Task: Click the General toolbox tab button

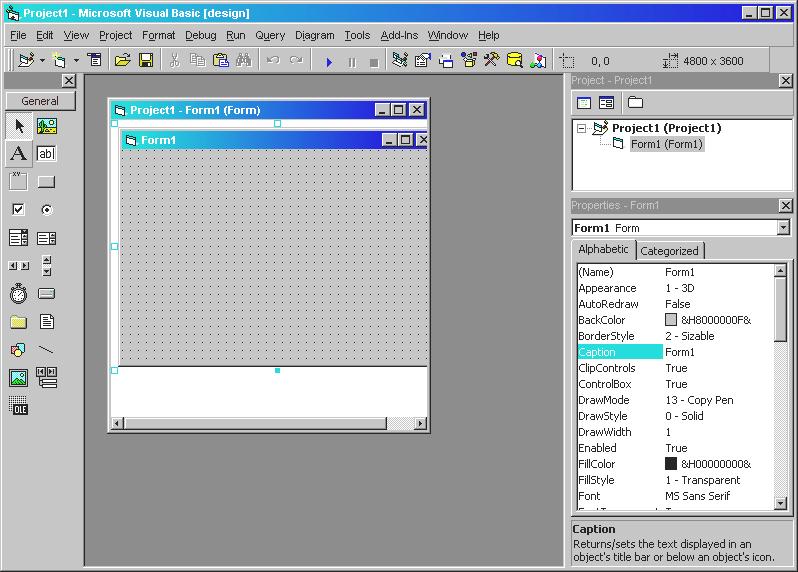Action: 40,101
